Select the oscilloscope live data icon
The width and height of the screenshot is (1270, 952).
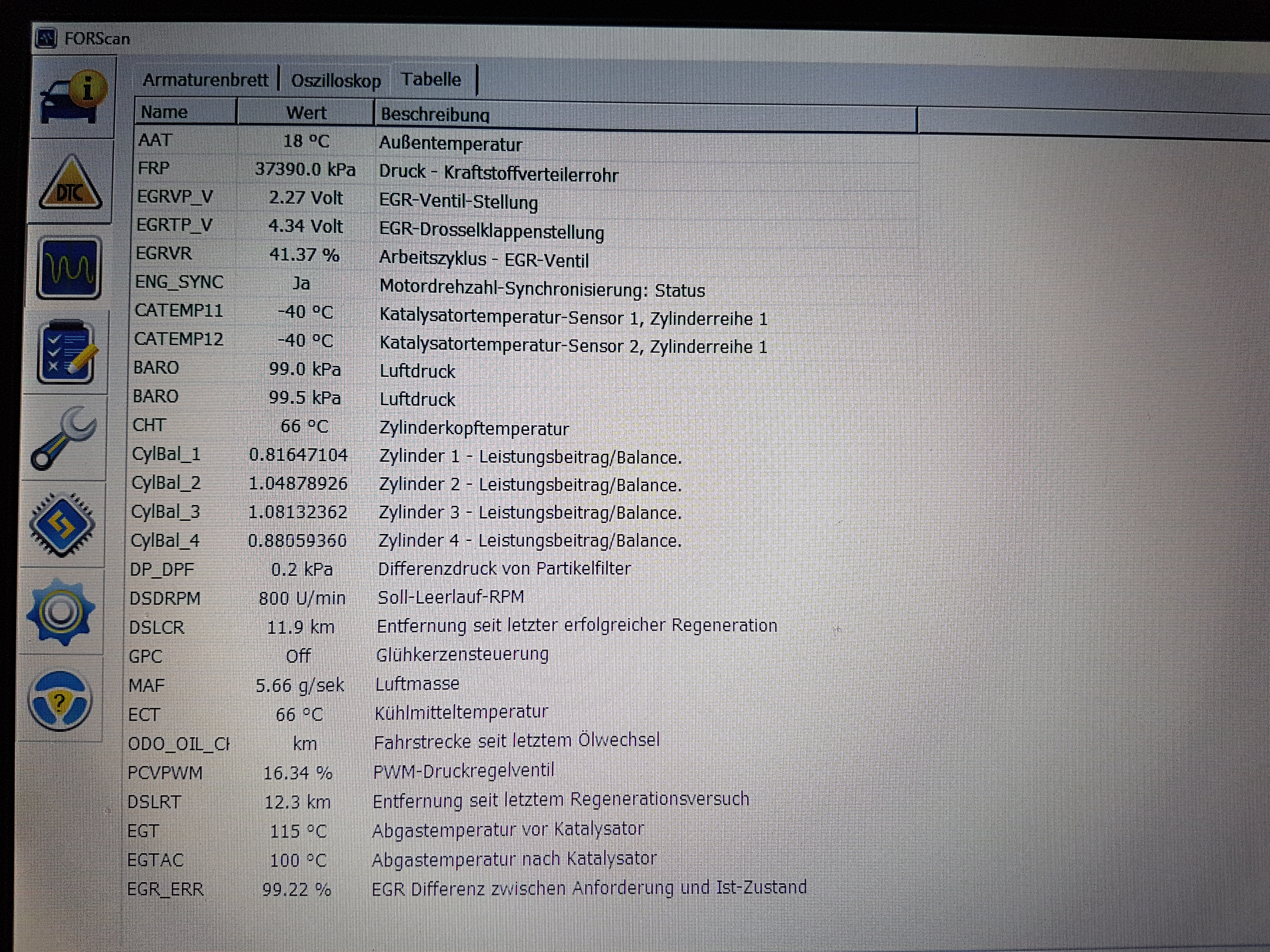[x=69, y=268]
